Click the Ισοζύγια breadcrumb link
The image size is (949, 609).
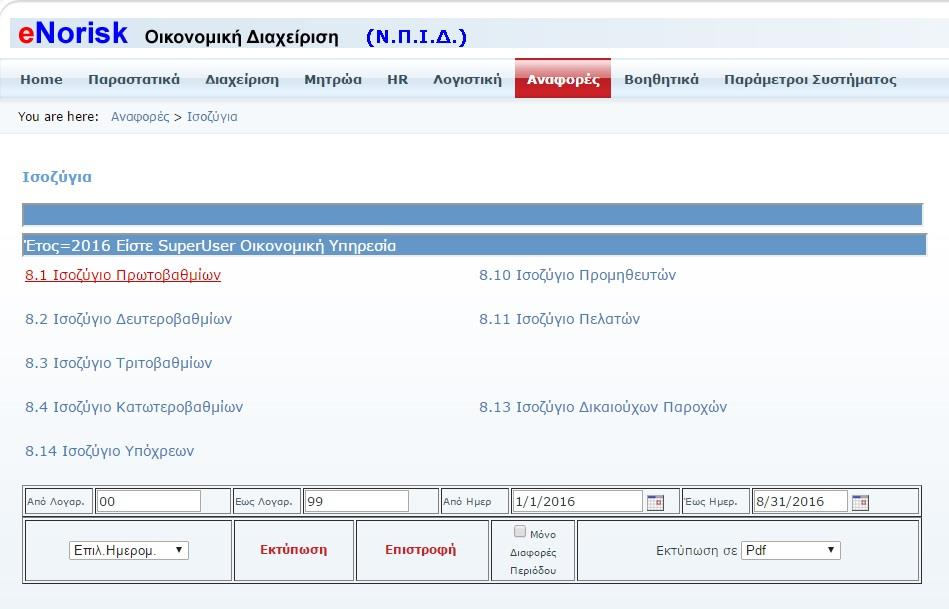tap(212, 116)
